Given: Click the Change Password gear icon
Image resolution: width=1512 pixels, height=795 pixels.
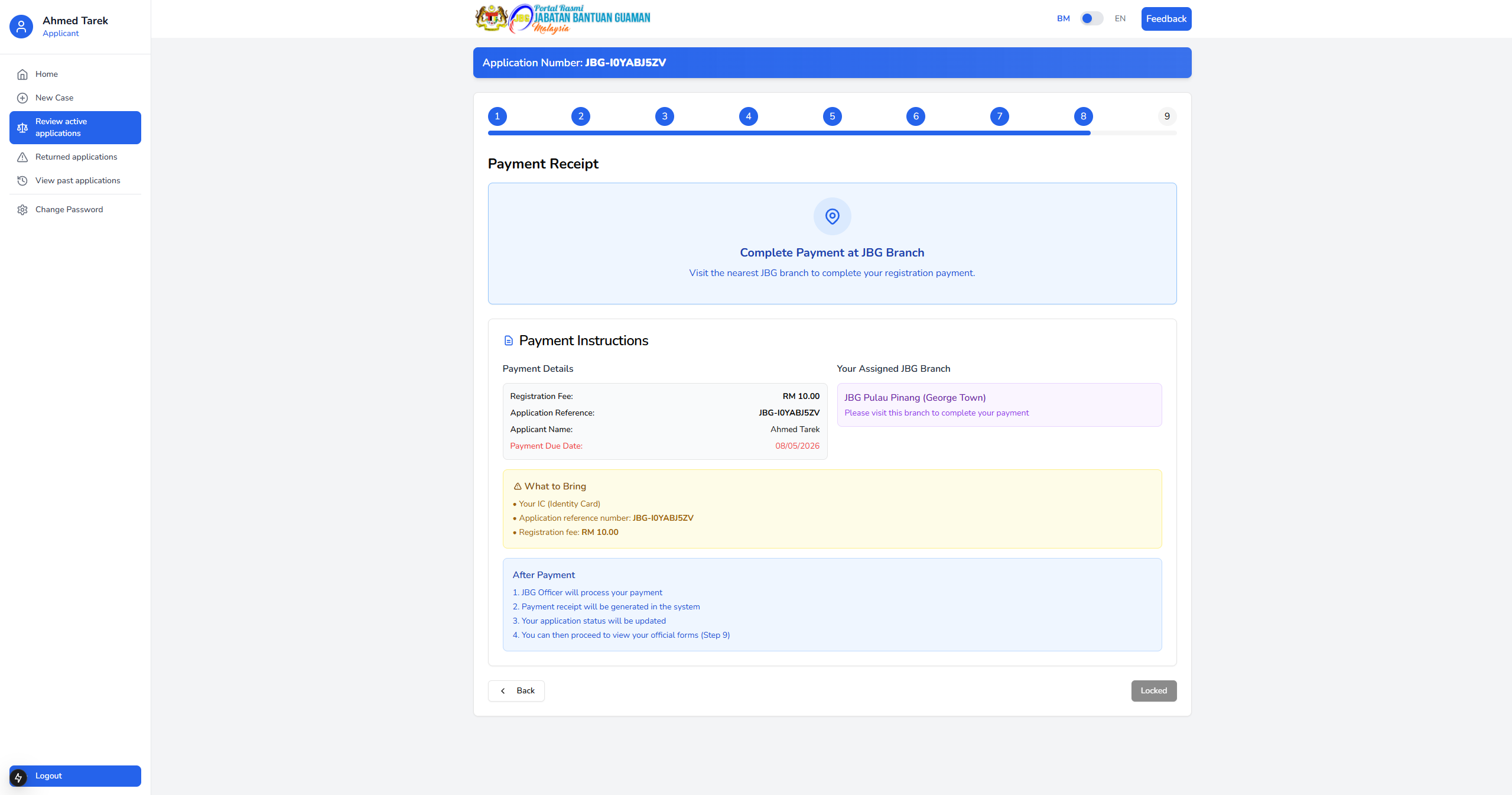Looking at the screenshot, I should click(x=22, y=210).
